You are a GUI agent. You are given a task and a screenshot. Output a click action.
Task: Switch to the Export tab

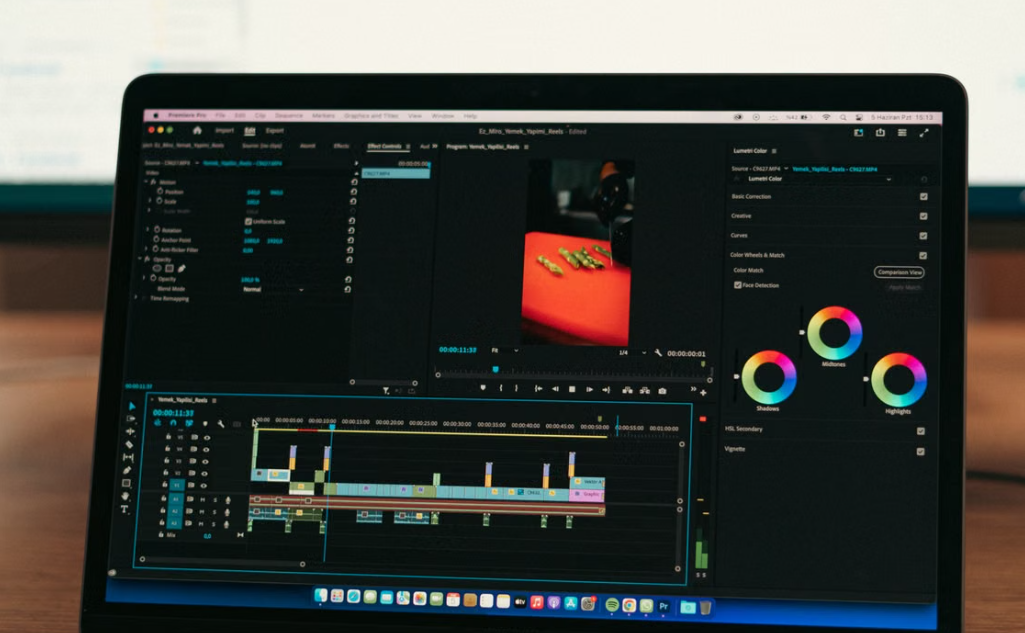click(275, 130)
